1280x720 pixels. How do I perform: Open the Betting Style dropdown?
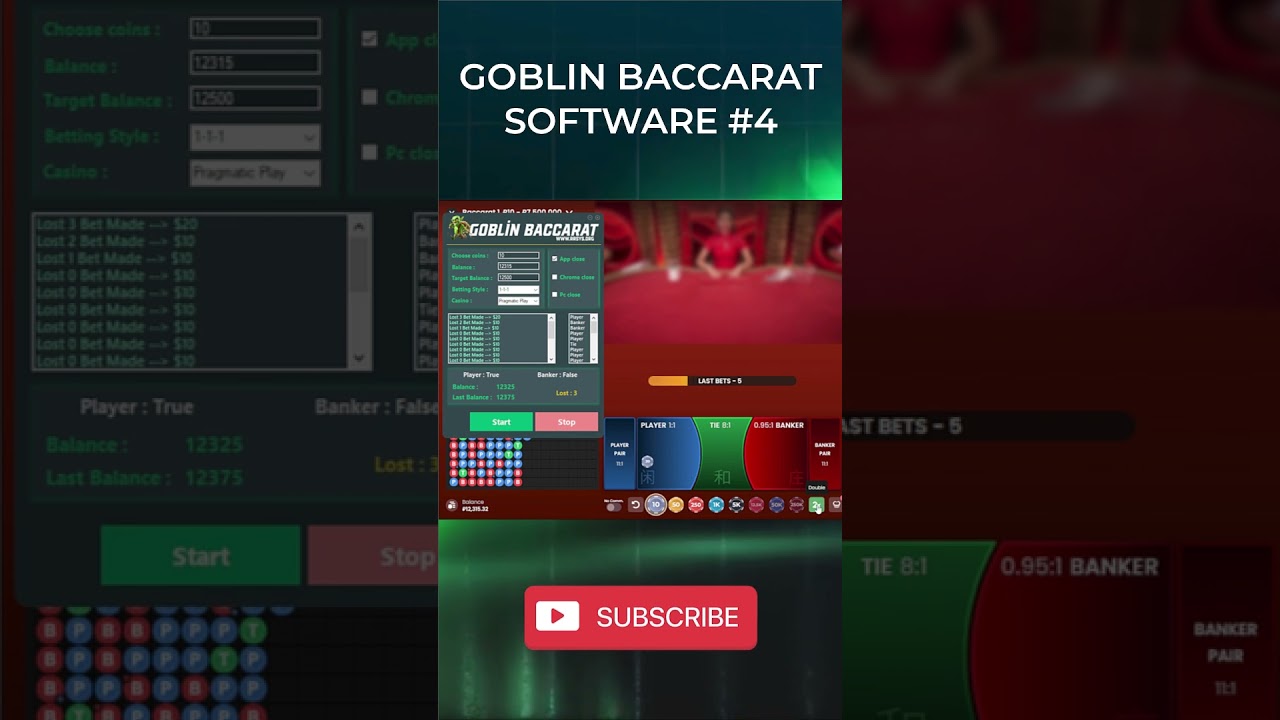click(x=518, y=290)
